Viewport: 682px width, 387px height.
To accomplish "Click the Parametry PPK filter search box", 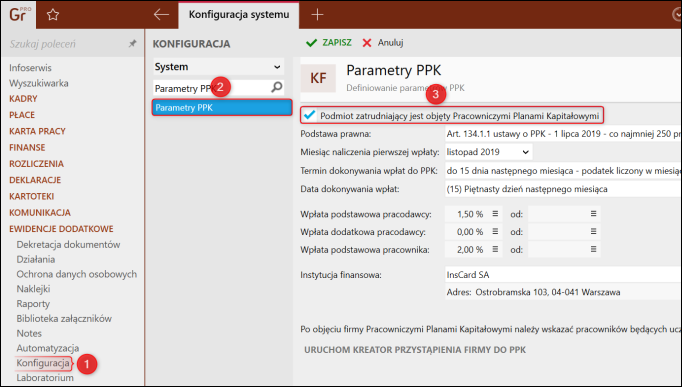I will pos(212,88).
